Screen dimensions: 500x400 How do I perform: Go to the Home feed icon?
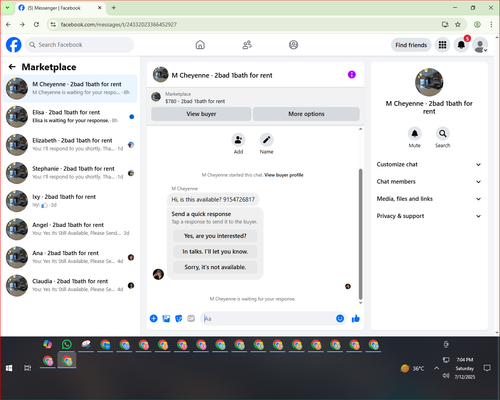pos(200,45)
